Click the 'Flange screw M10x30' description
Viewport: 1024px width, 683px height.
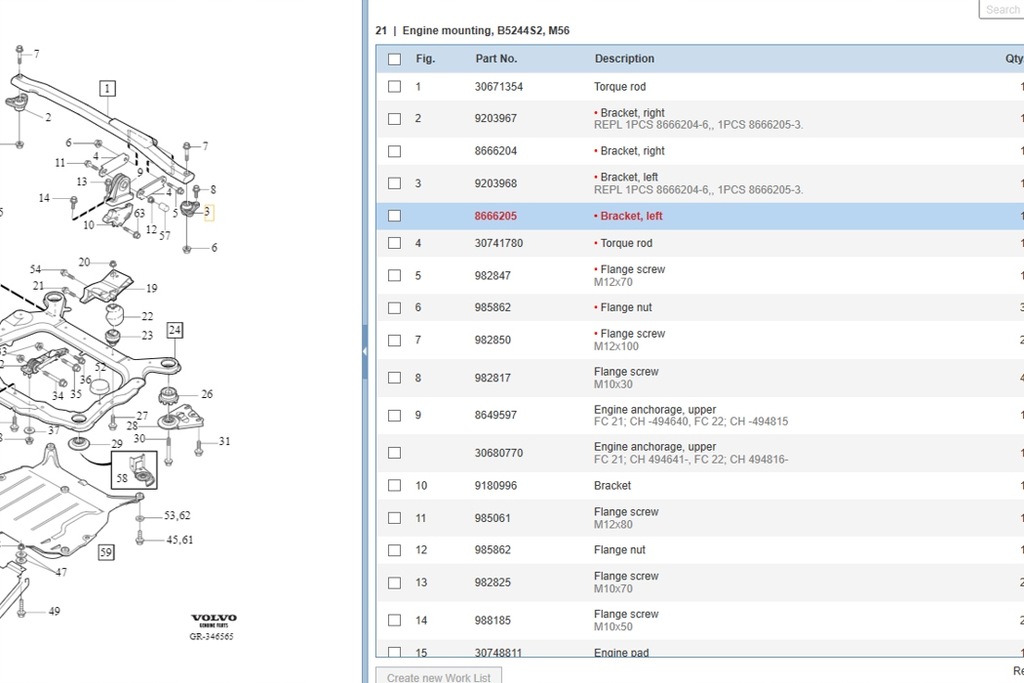626,377
